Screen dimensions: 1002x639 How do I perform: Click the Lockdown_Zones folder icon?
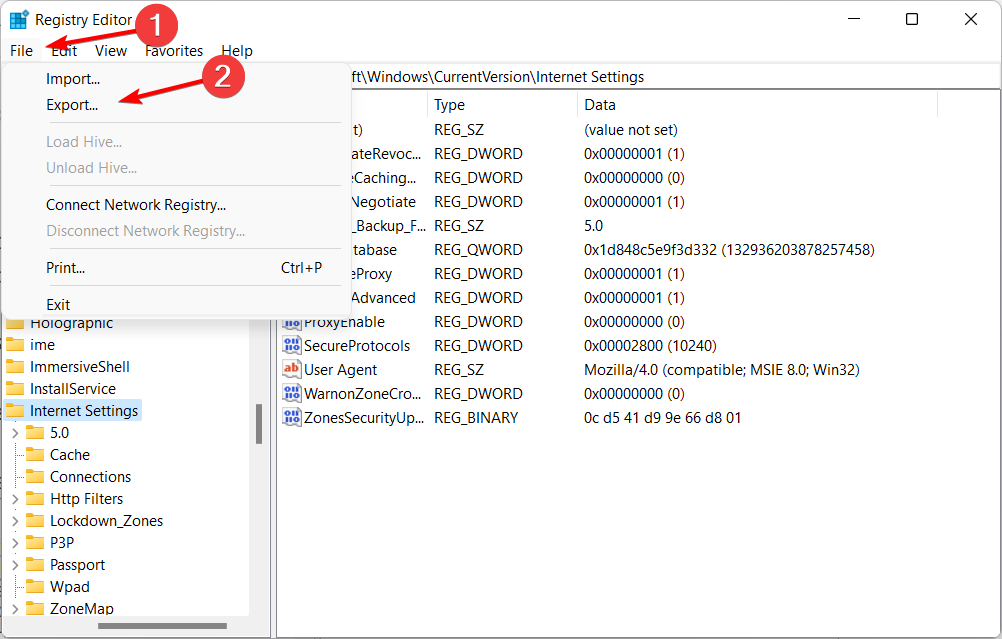tap(35, 521)
